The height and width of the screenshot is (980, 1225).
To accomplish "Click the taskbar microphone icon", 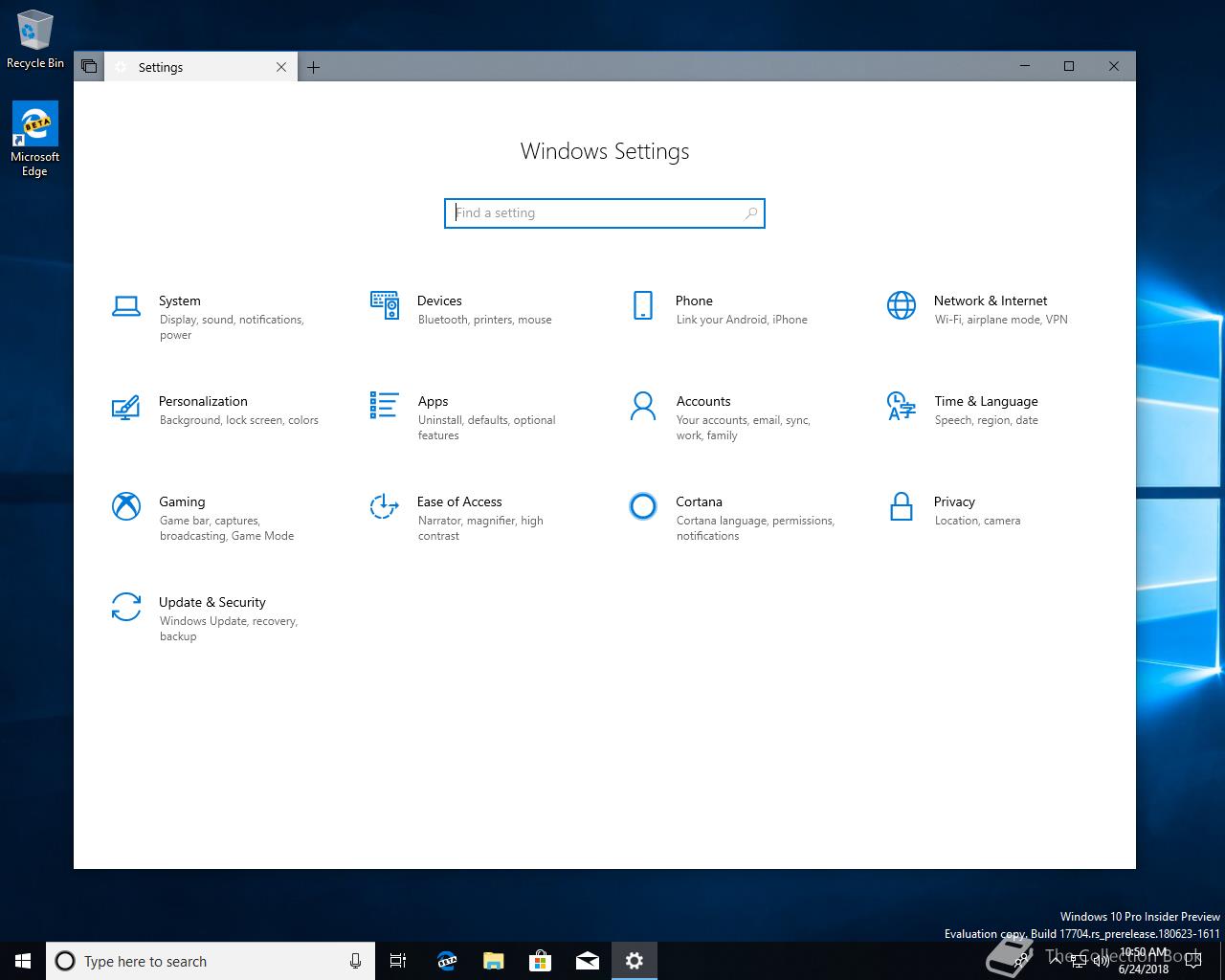I will coord(355,961).
